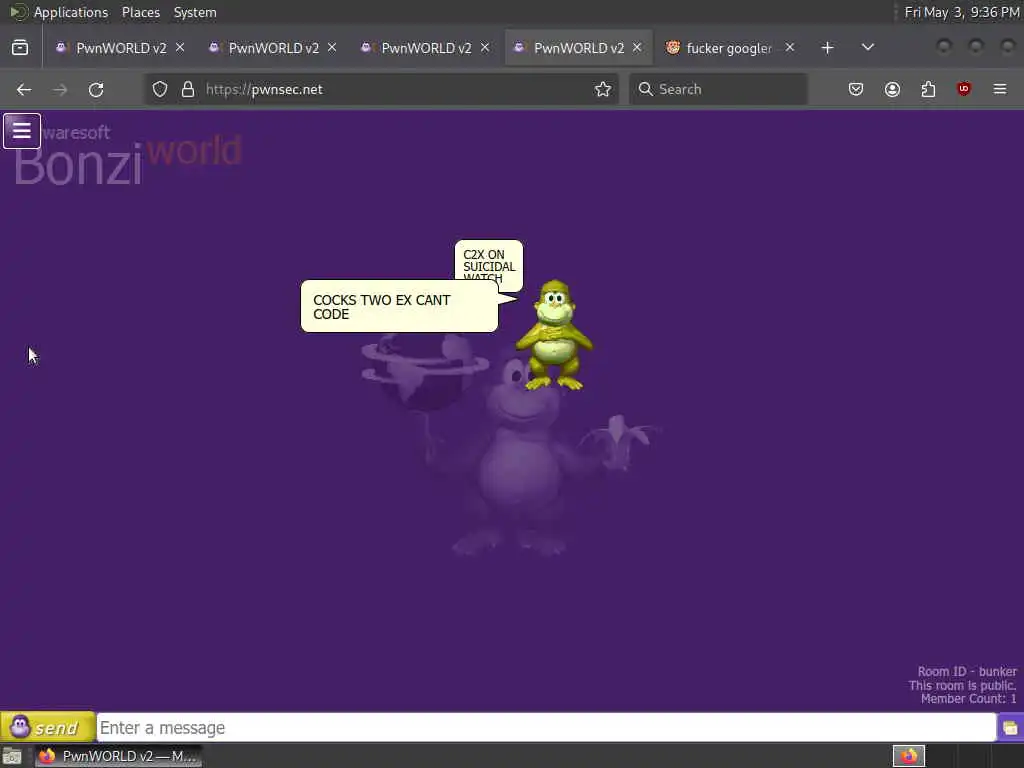Click the forward navigation arrow
The width and height of the screenshot is (1024, 768).
point(60,89)
